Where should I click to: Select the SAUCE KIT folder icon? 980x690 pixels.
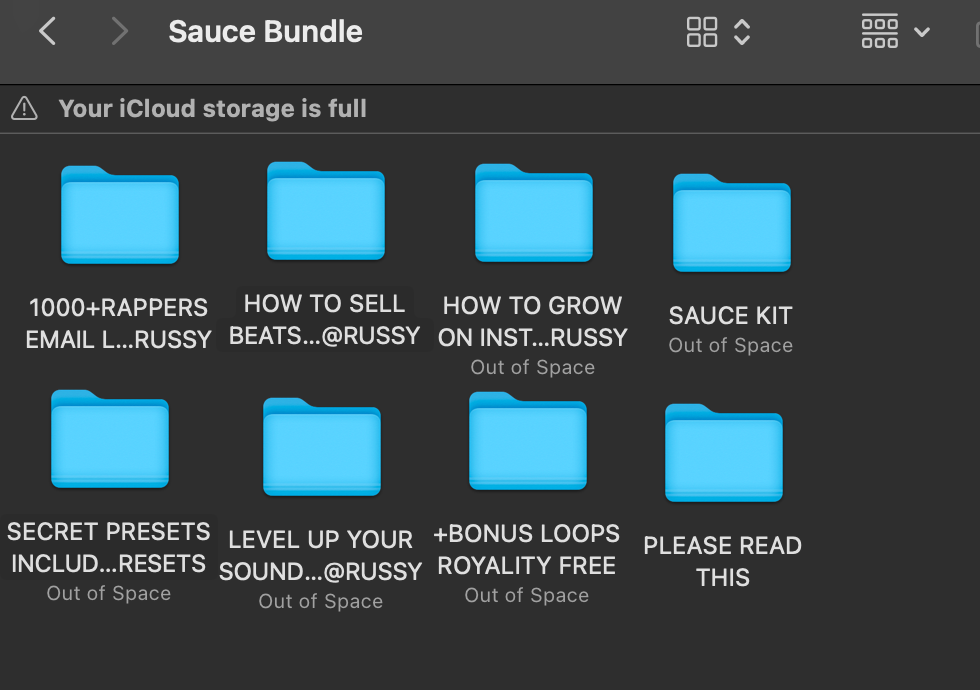pos(731,223)
